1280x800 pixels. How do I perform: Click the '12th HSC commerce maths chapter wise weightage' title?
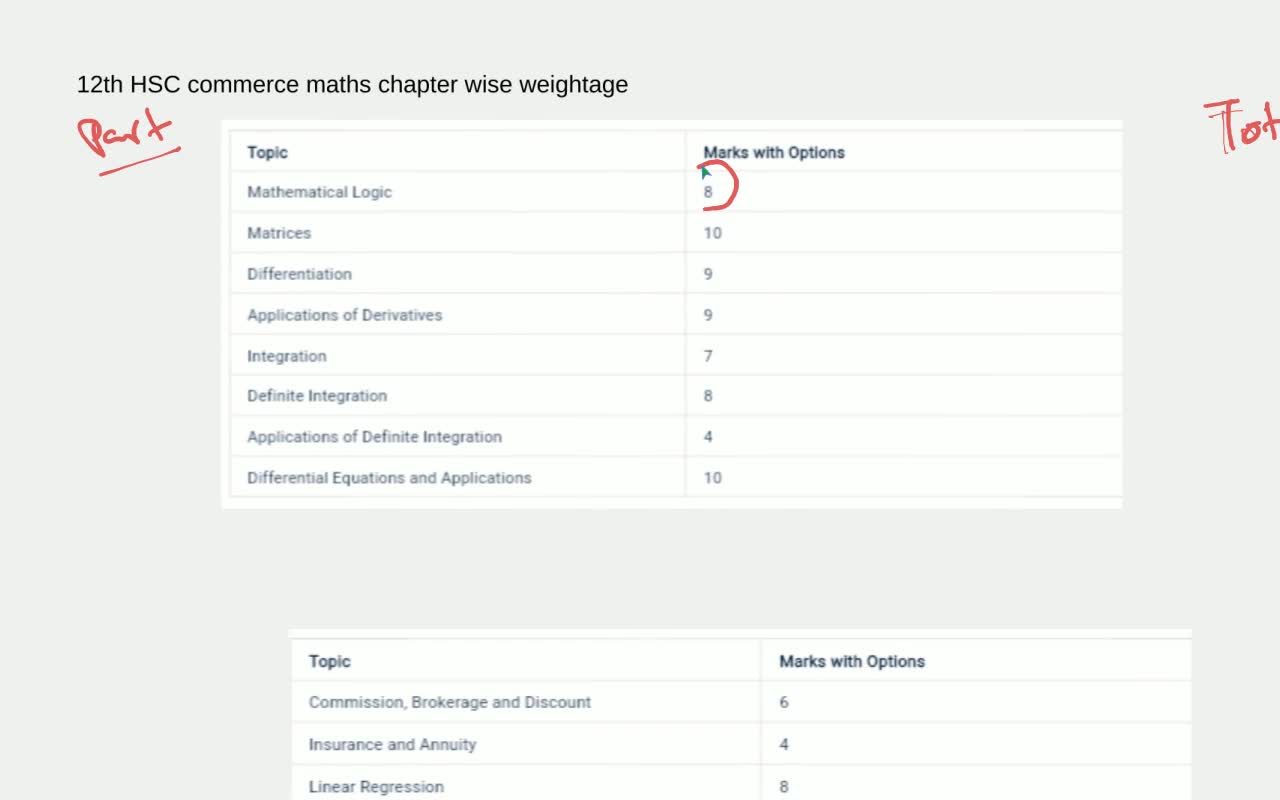click(352, 85)
